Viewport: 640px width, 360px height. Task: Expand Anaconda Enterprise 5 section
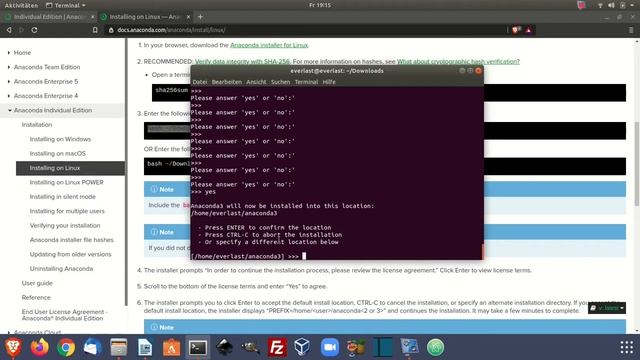coord(9,82)
